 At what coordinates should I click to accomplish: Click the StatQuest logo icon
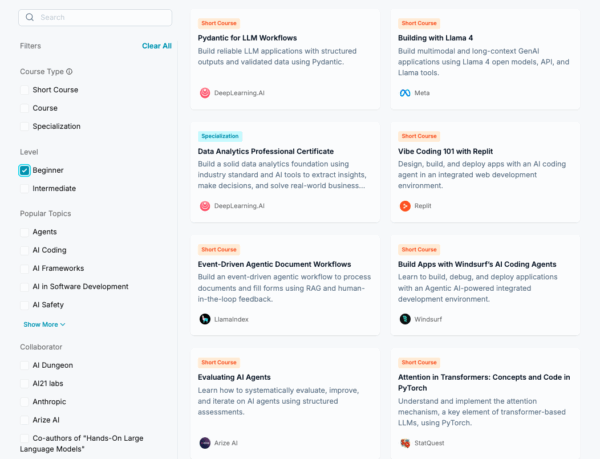click(405, 443)
